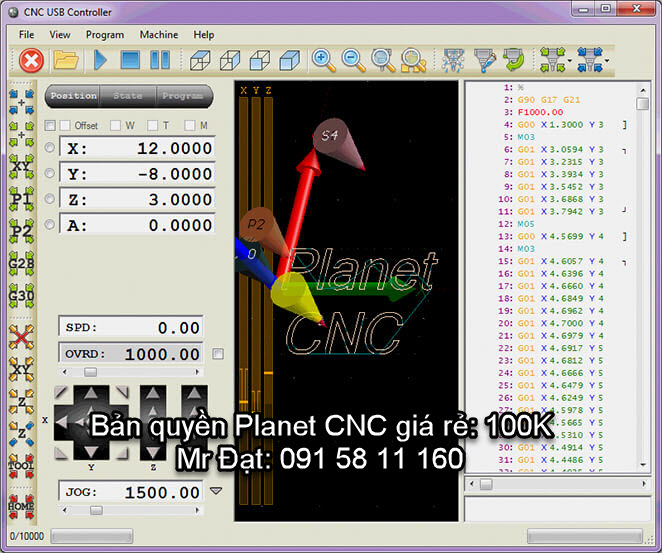Open a G-code file with folder icon
Viewport: 662px width, 553px height.
[x=65, y=60]
